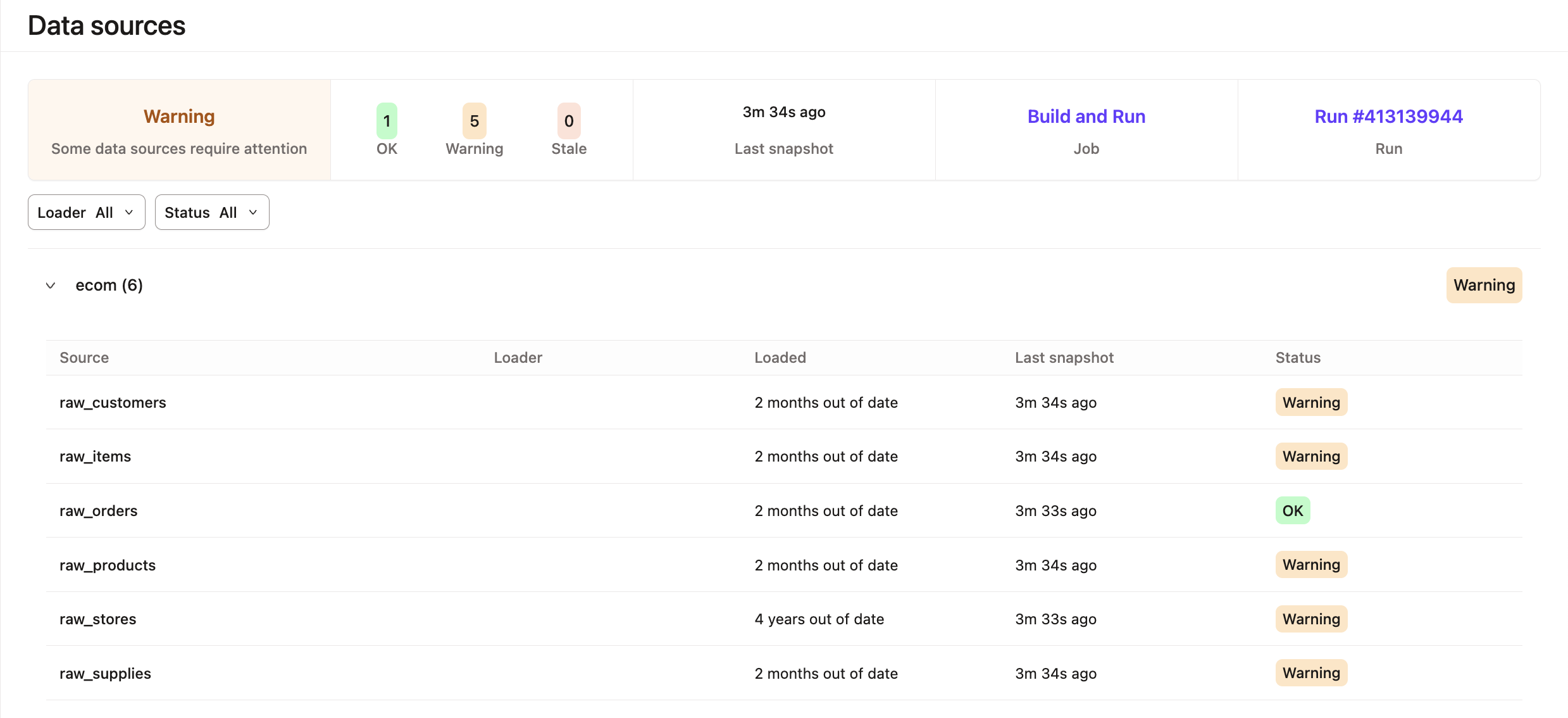The image size is (1568, 718).
Task: Click the Warning badge on raw_customers row
Action: (x=1310, y=402)
